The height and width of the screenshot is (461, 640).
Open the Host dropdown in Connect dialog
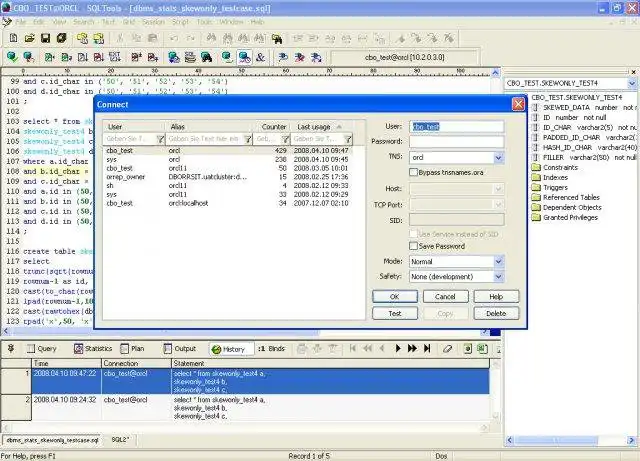coord(498,189)
